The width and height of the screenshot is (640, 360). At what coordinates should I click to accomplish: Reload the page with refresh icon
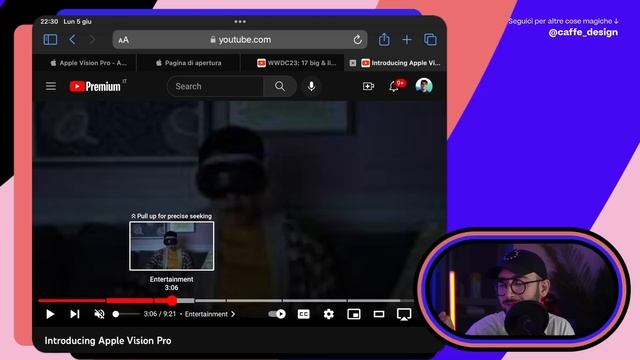coord(357,40)
